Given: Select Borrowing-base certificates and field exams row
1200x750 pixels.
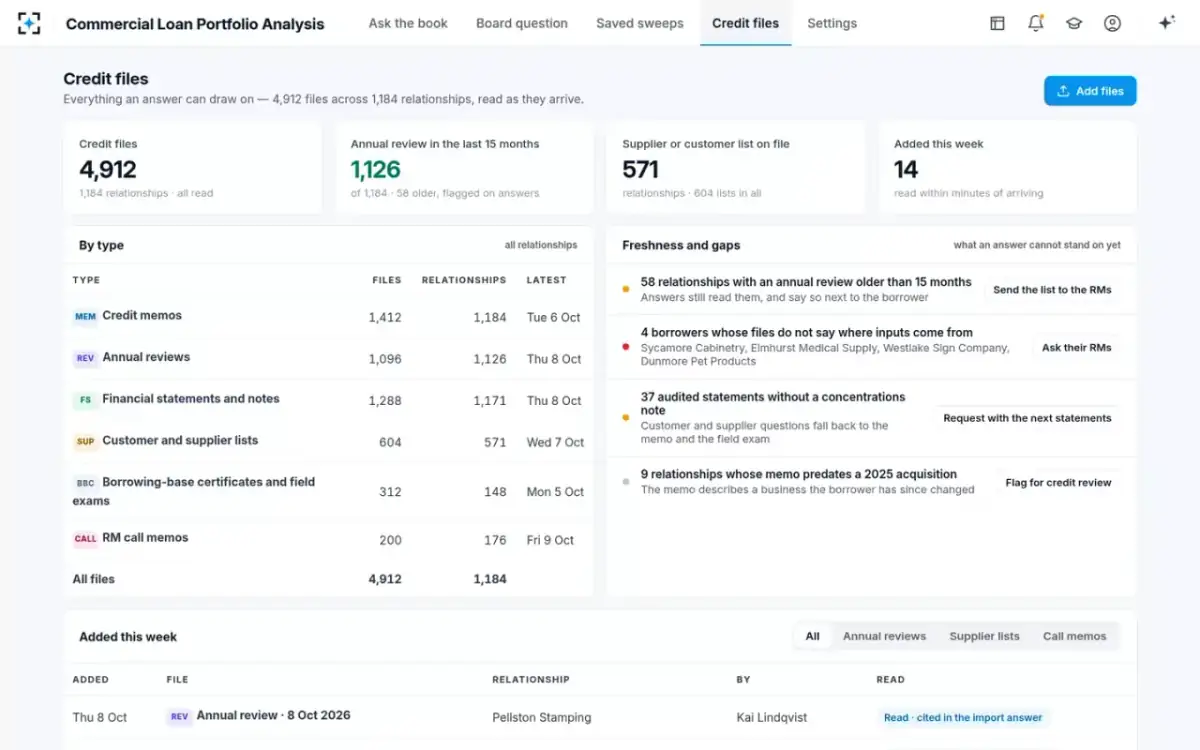Looking at the screenshot, I should (328, 491).
